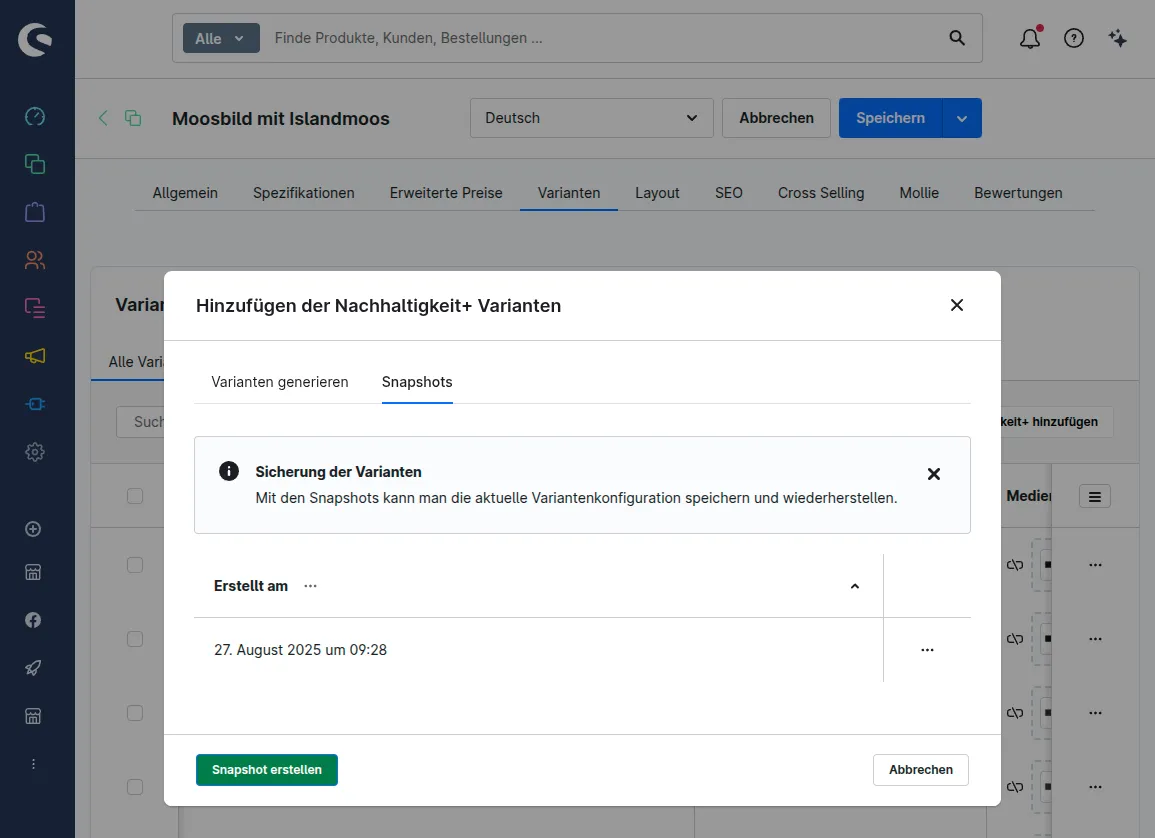This screenshot has height=838, width=1155.
Task: Click the inheritance link icon in first variant row
Action: coord(1015,565)
